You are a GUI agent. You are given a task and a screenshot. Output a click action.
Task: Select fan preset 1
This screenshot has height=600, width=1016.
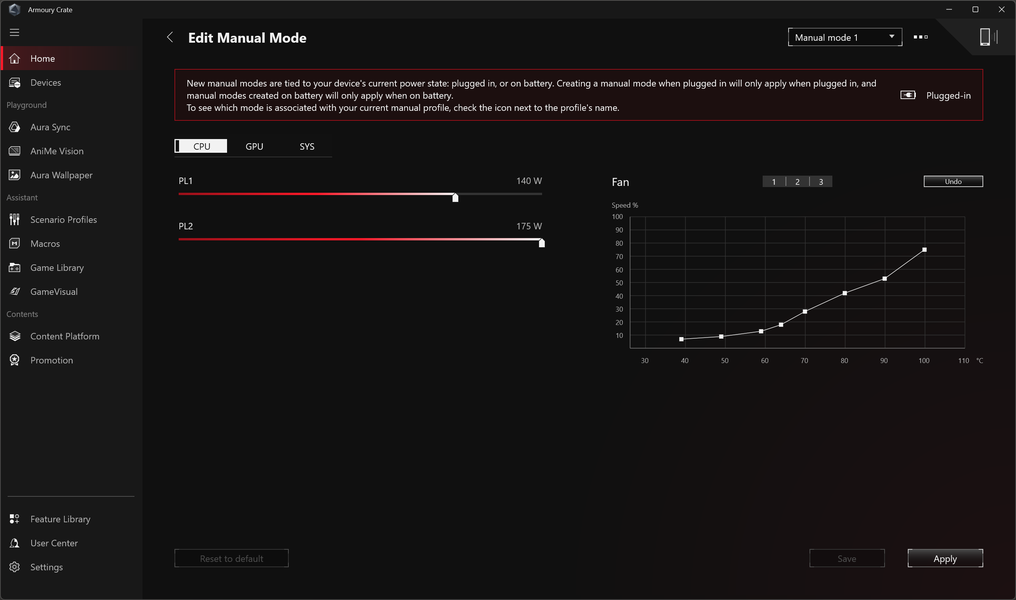[774, 181]
